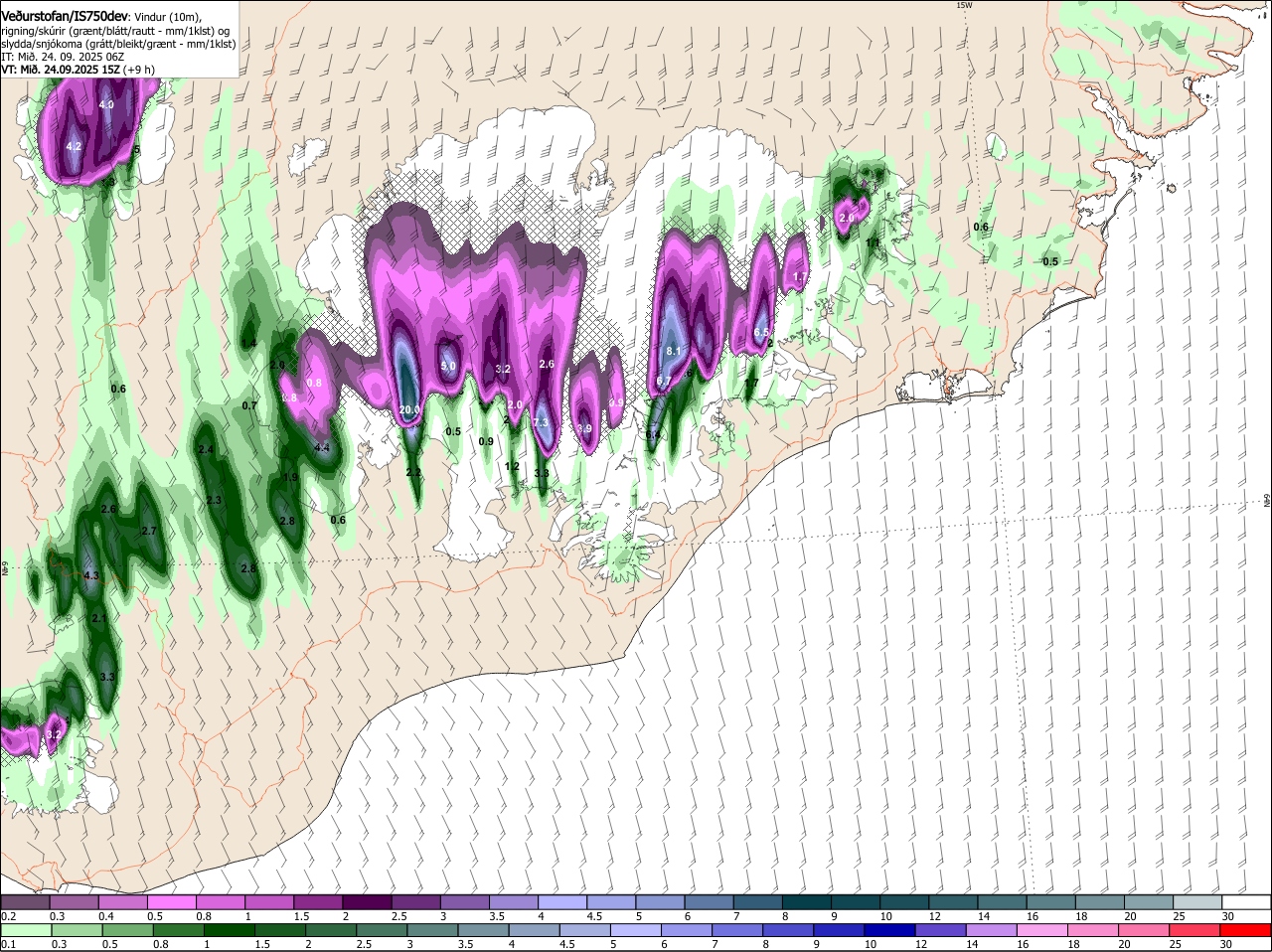Click the 30 label on the red rain scale
The image size is (1272, 952).
point(1228,945)
